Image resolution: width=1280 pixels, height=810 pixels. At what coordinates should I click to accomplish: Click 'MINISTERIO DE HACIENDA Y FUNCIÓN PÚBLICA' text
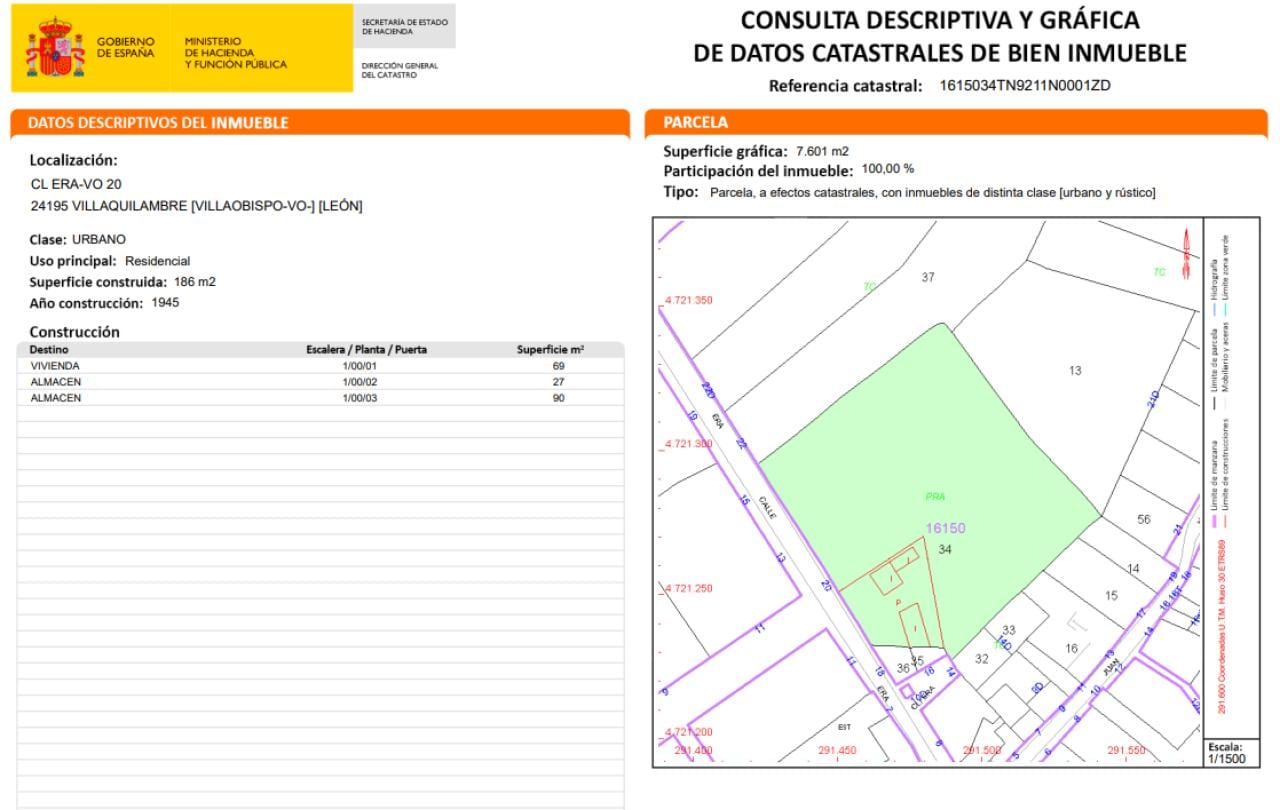[x=236, y=53]
